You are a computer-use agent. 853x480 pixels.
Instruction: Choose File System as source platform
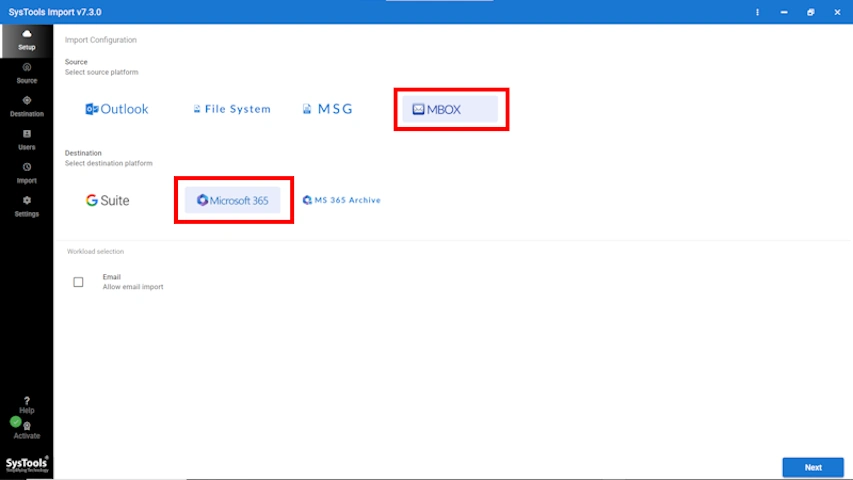(x=232, y=109)
